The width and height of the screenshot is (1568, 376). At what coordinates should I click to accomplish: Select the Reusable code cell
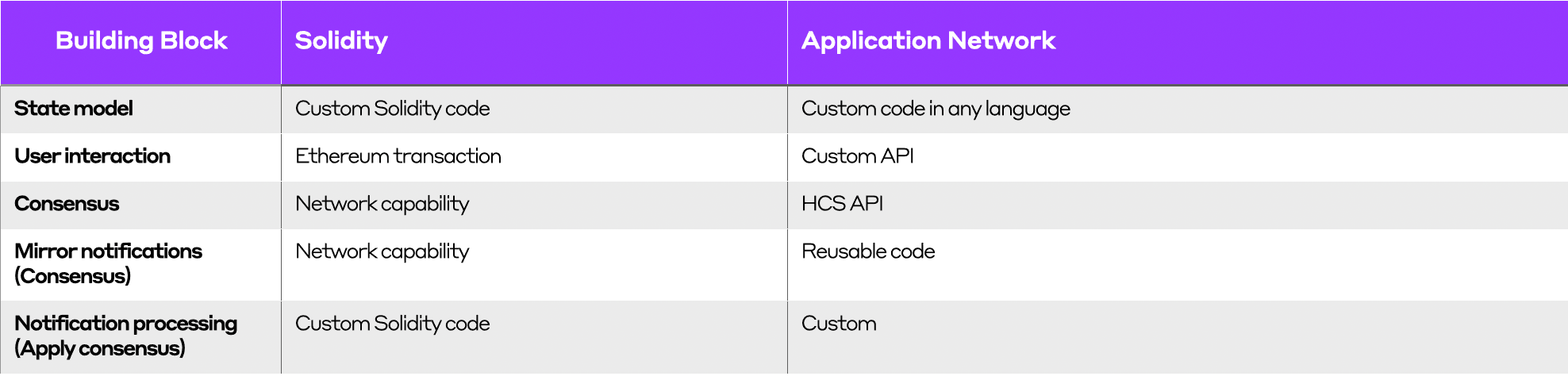[868, 251]
